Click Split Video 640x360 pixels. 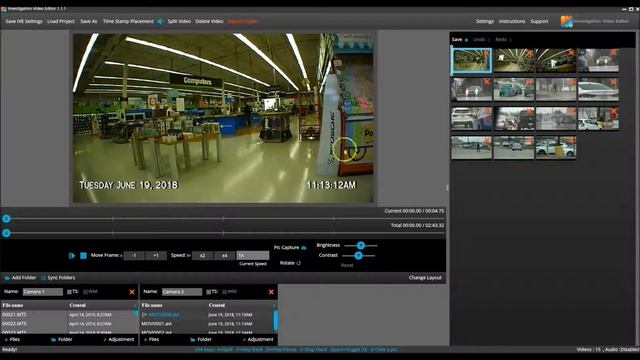point(179,21)
